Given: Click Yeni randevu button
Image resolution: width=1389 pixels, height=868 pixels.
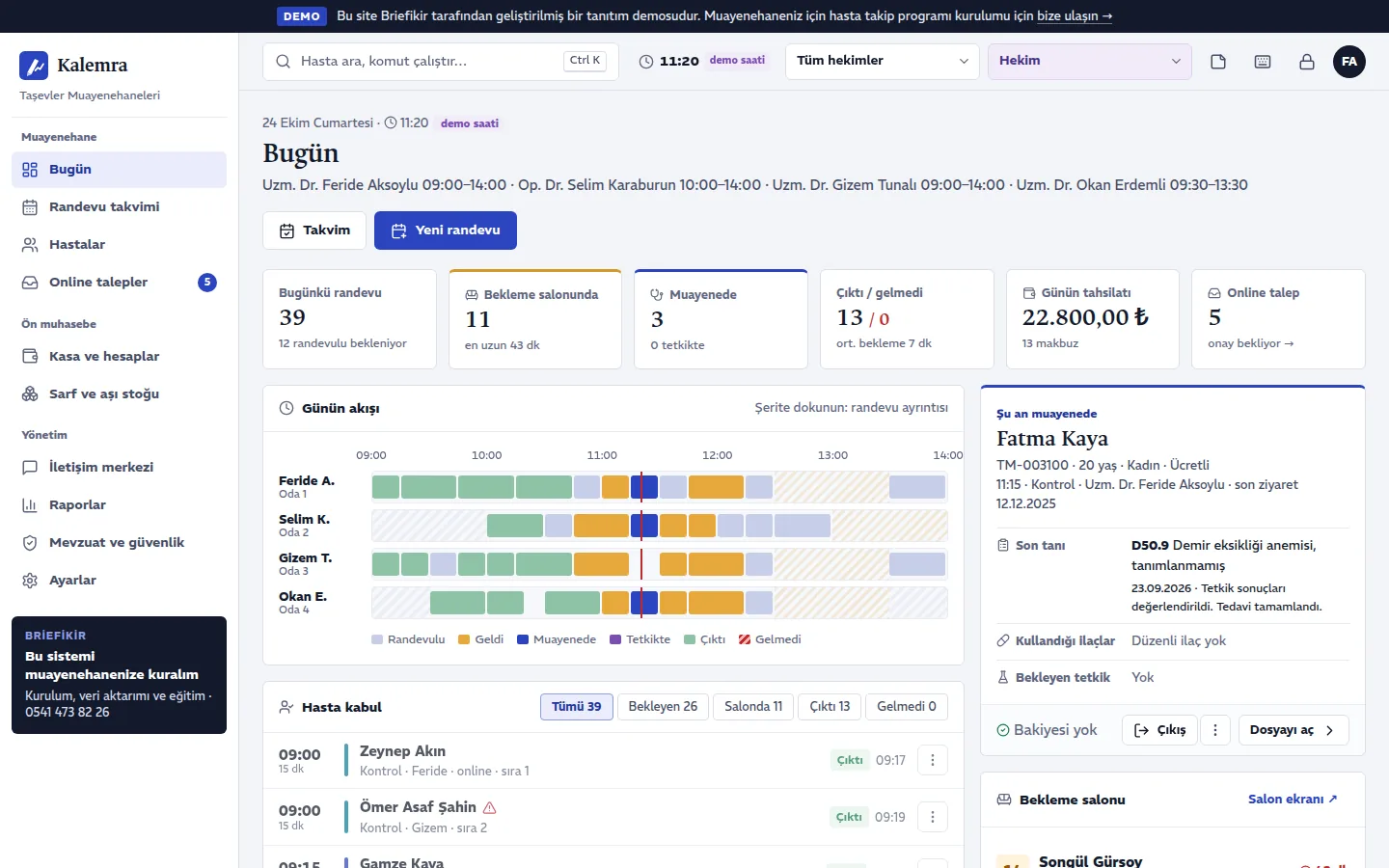Looking at the screenshot, I should pos(446,231).
